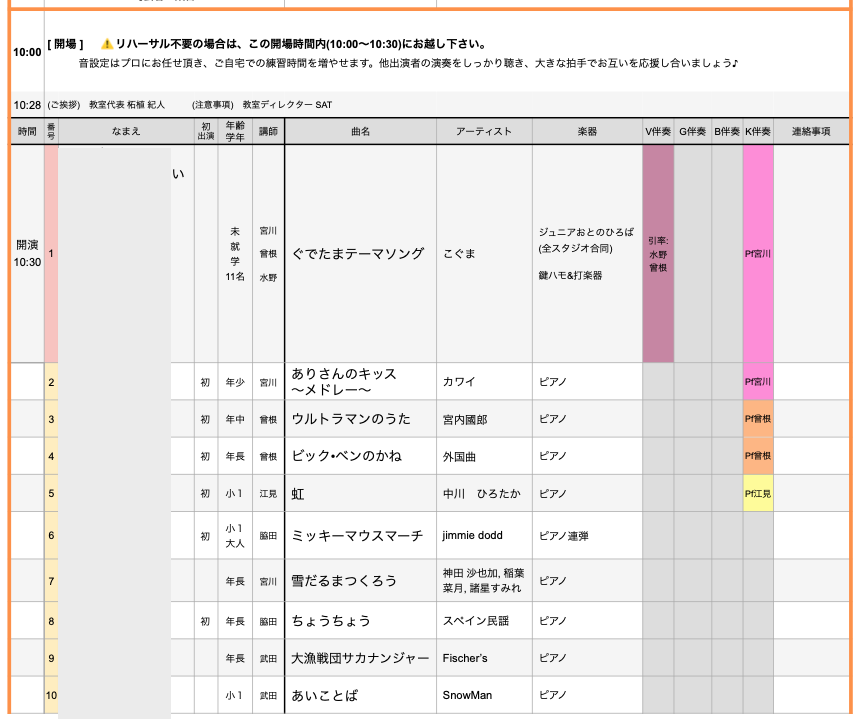Click the purple 引率 水野 曽根 cell
Image resolution: width=858 pixels, height=720 pixels.
657,254
